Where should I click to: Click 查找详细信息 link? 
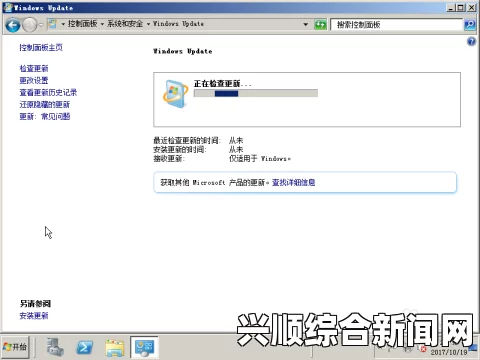click(293, 183)
